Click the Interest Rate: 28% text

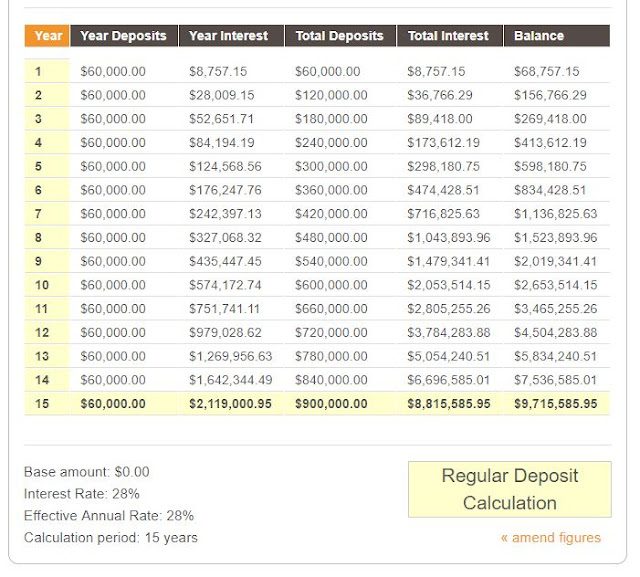81,493
